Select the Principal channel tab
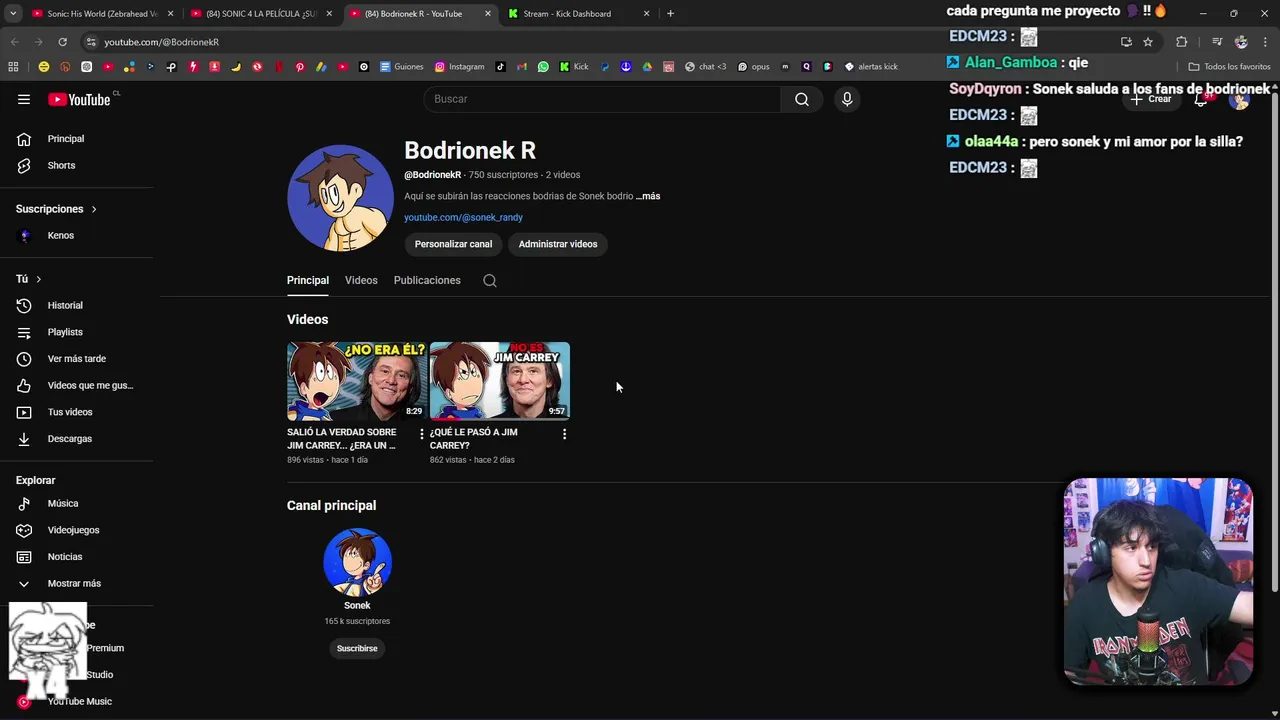The height and width of the screenshot is (720, 1280). click(308, 280)
